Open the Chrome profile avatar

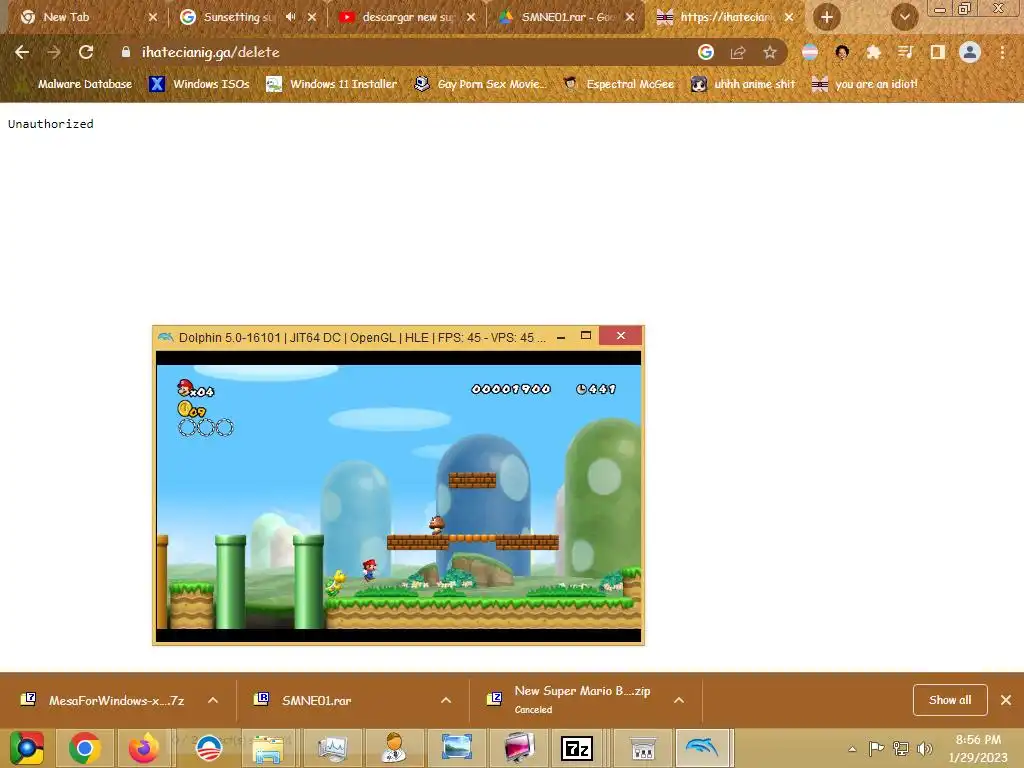(970, 52)
